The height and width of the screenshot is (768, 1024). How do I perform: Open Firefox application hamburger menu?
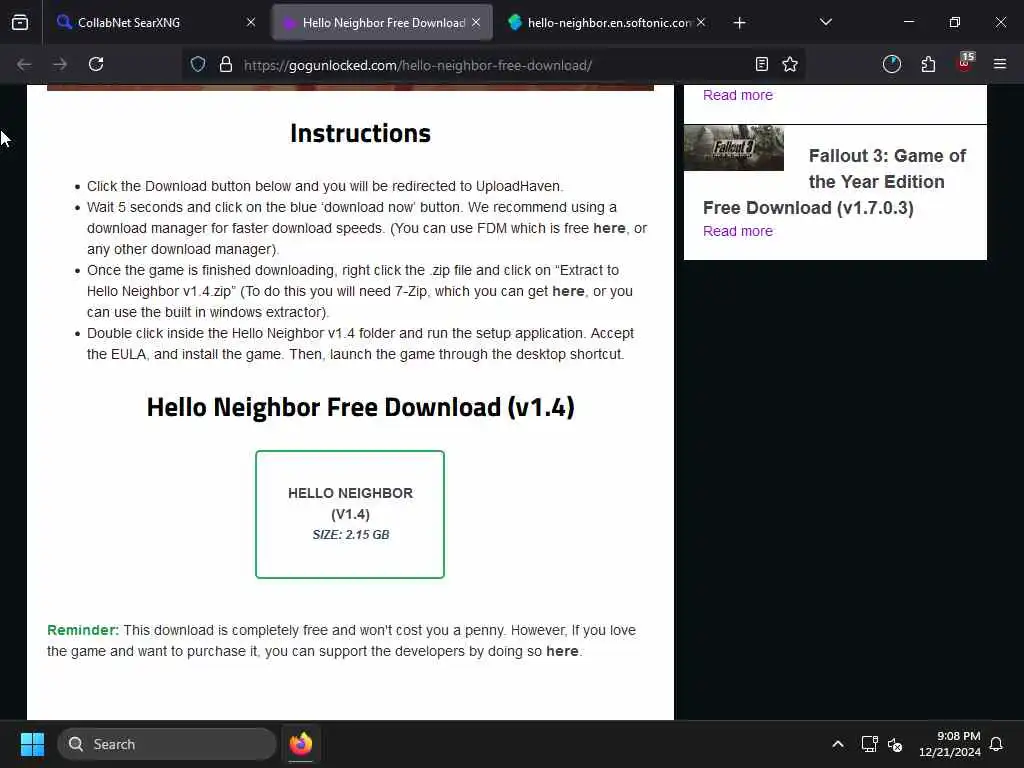(x=1000, y=64)
